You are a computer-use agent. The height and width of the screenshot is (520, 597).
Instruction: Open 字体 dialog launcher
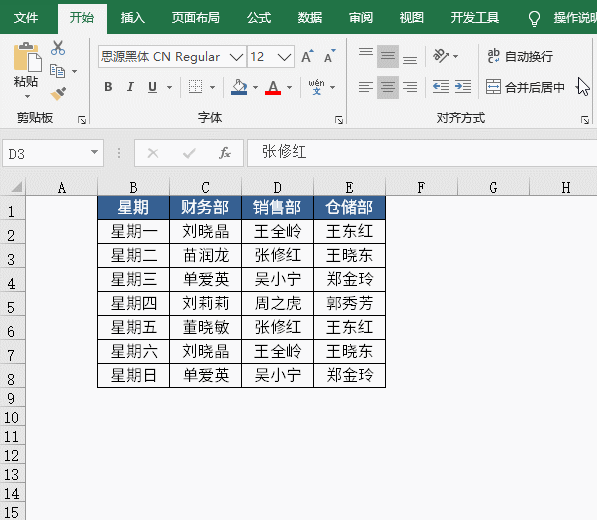point(339,120)
